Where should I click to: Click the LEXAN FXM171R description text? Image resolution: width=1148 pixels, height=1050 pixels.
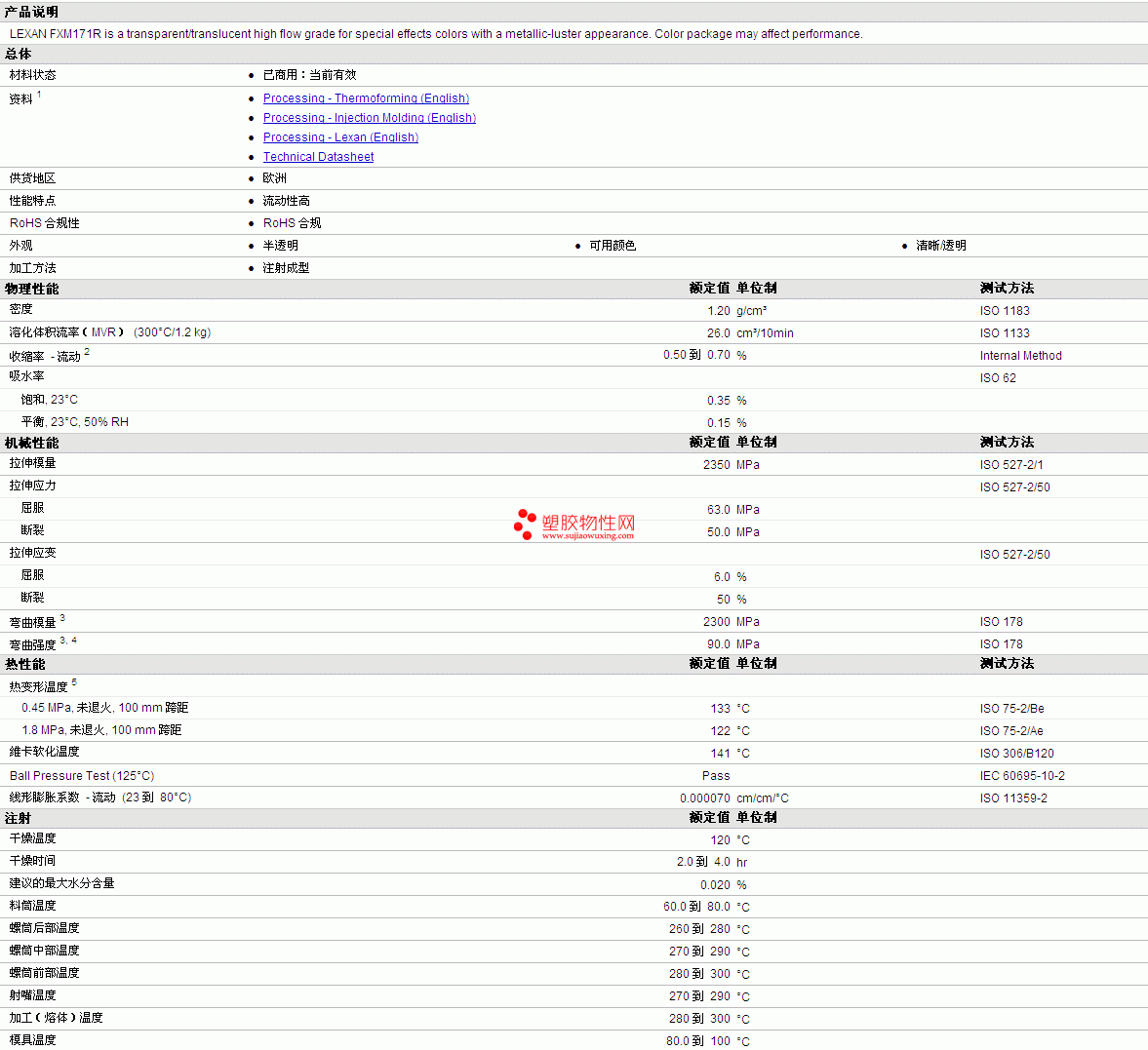(x=436, y=34)
